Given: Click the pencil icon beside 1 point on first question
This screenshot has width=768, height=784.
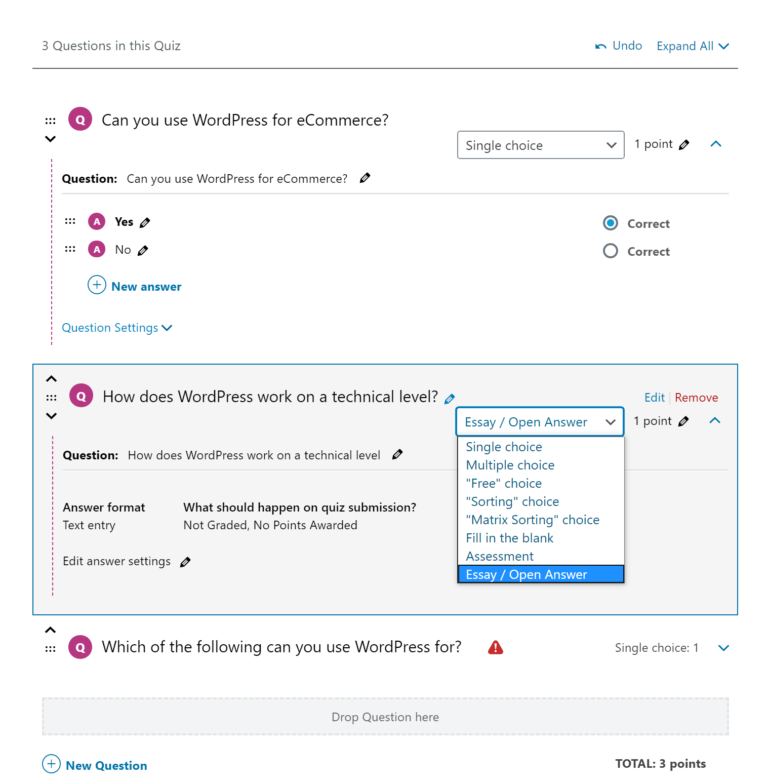Looking at the screenshot, I should [x=684, y=145].
